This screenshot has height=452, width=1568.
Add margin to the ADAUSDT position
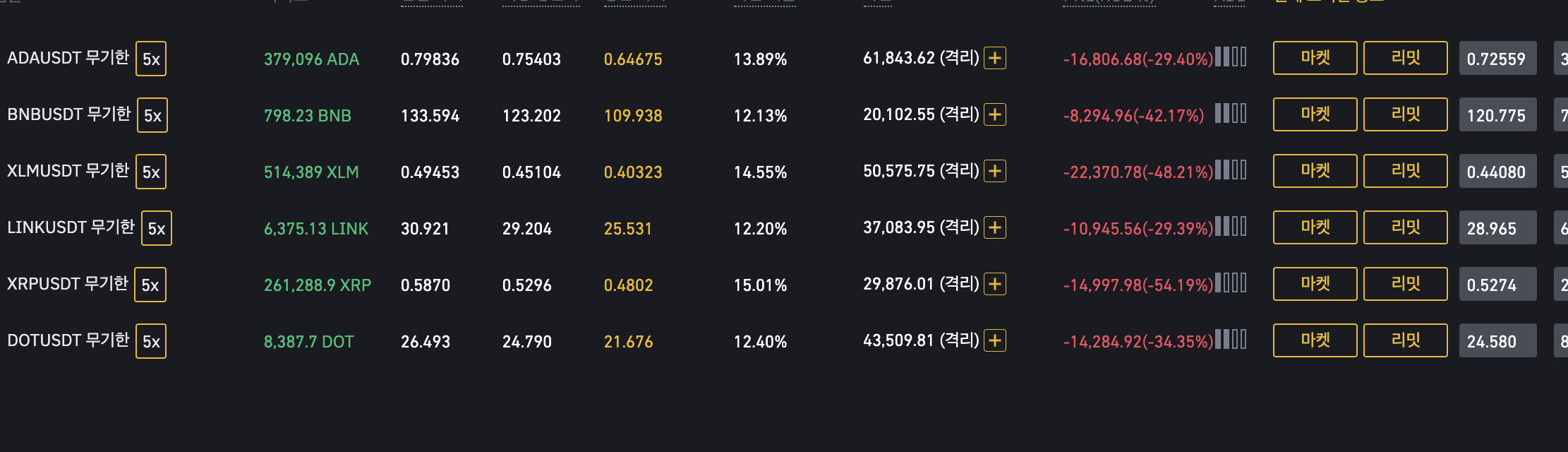click(995, 58)
